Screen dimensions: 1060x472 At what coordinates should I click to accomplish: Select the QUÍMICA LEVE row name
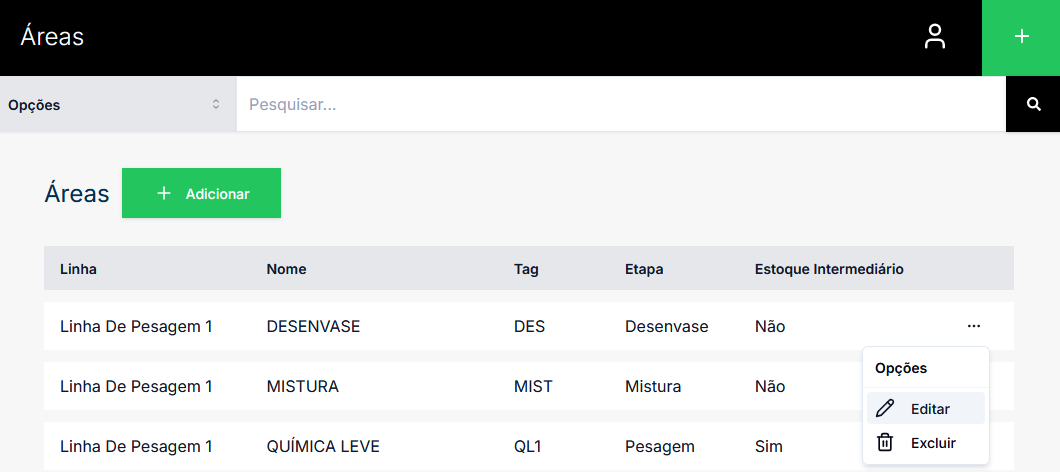(x=323, y=446)
